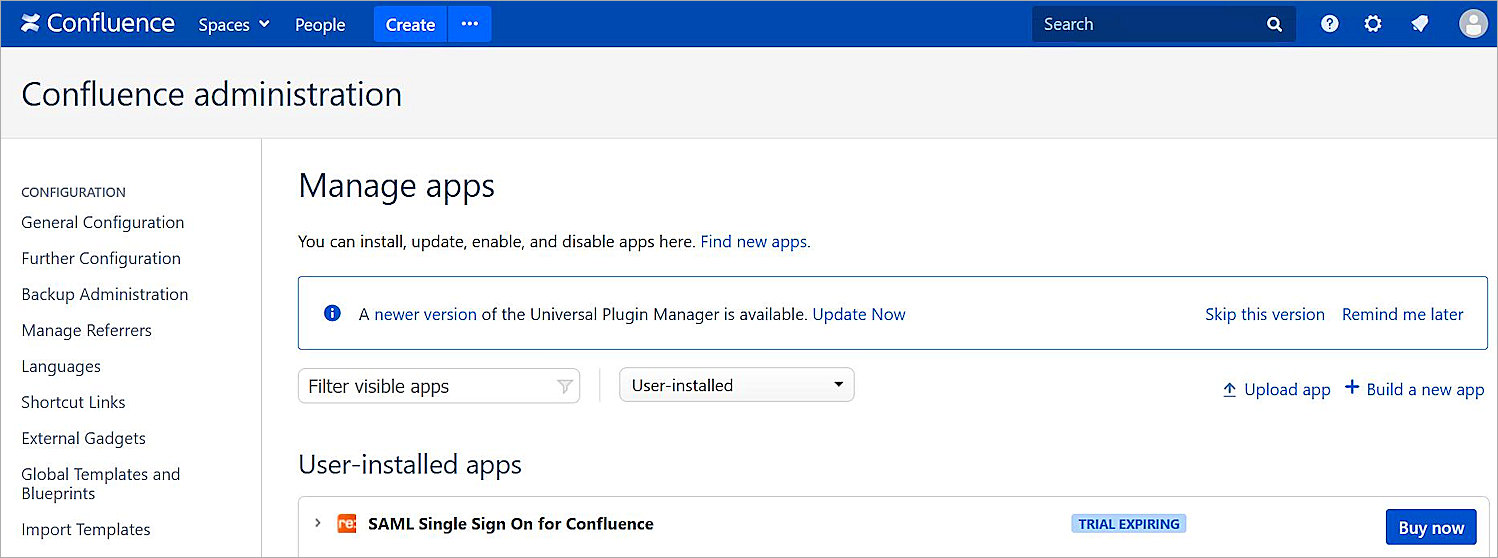Click the SAML Single Sign On app icon
The image size is (1498, 558).
click(x=347, y=523)
